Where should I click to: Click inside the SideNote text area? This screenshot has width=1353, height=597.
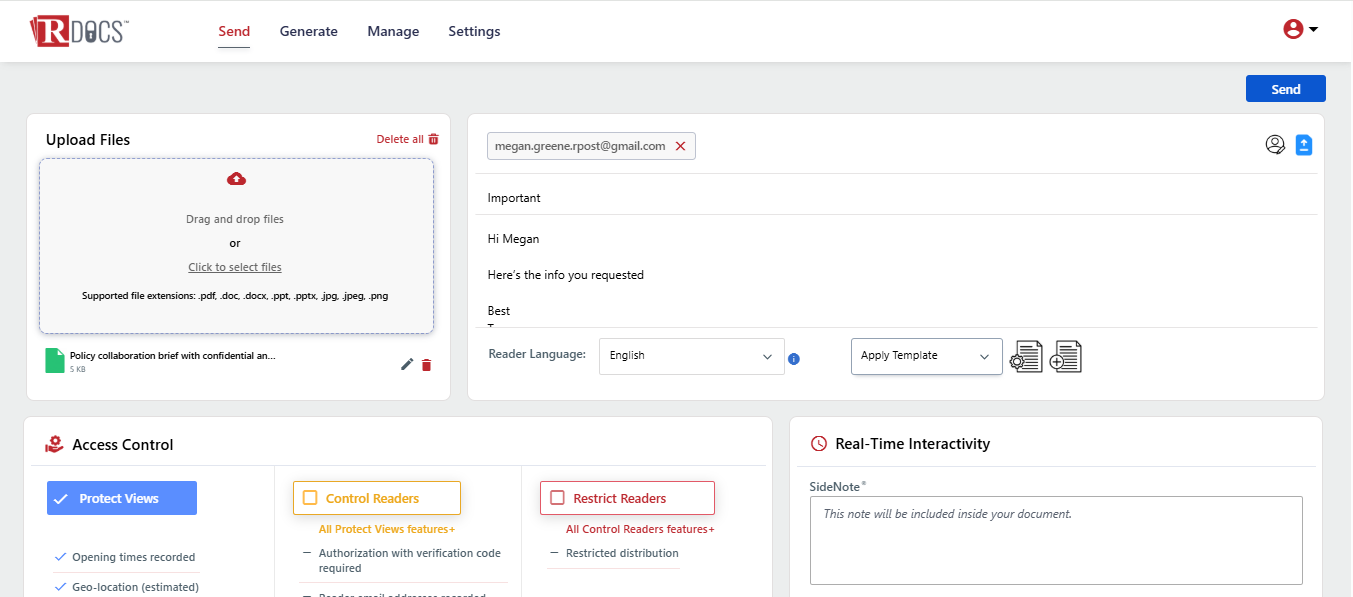pyautogui.click(x=1056, y=540)
